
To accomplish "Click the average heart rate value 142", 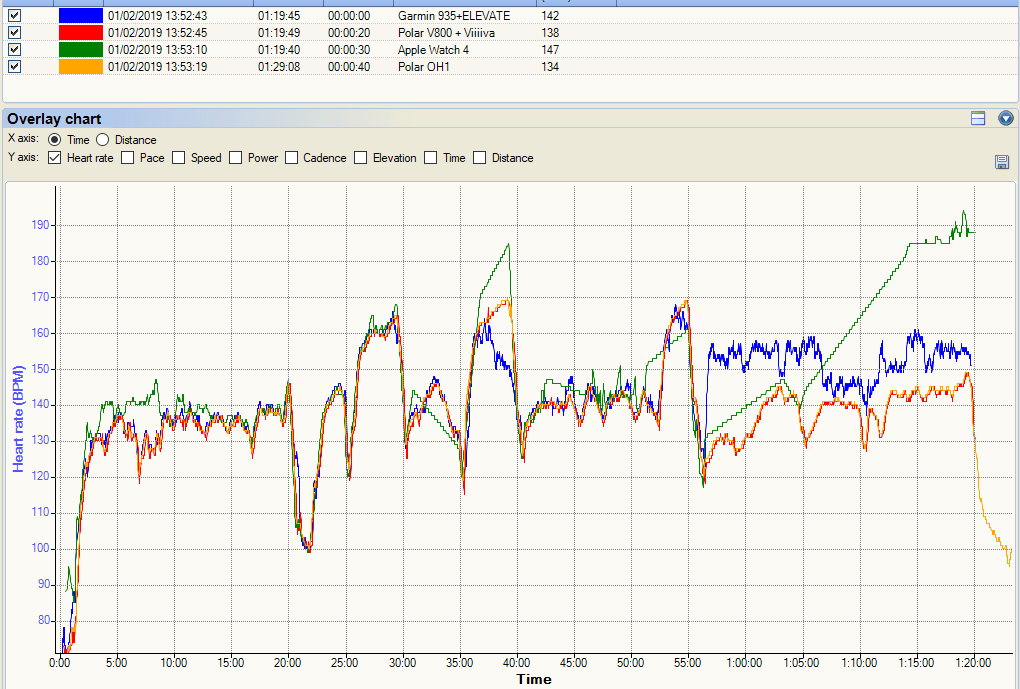I will 550,16.
